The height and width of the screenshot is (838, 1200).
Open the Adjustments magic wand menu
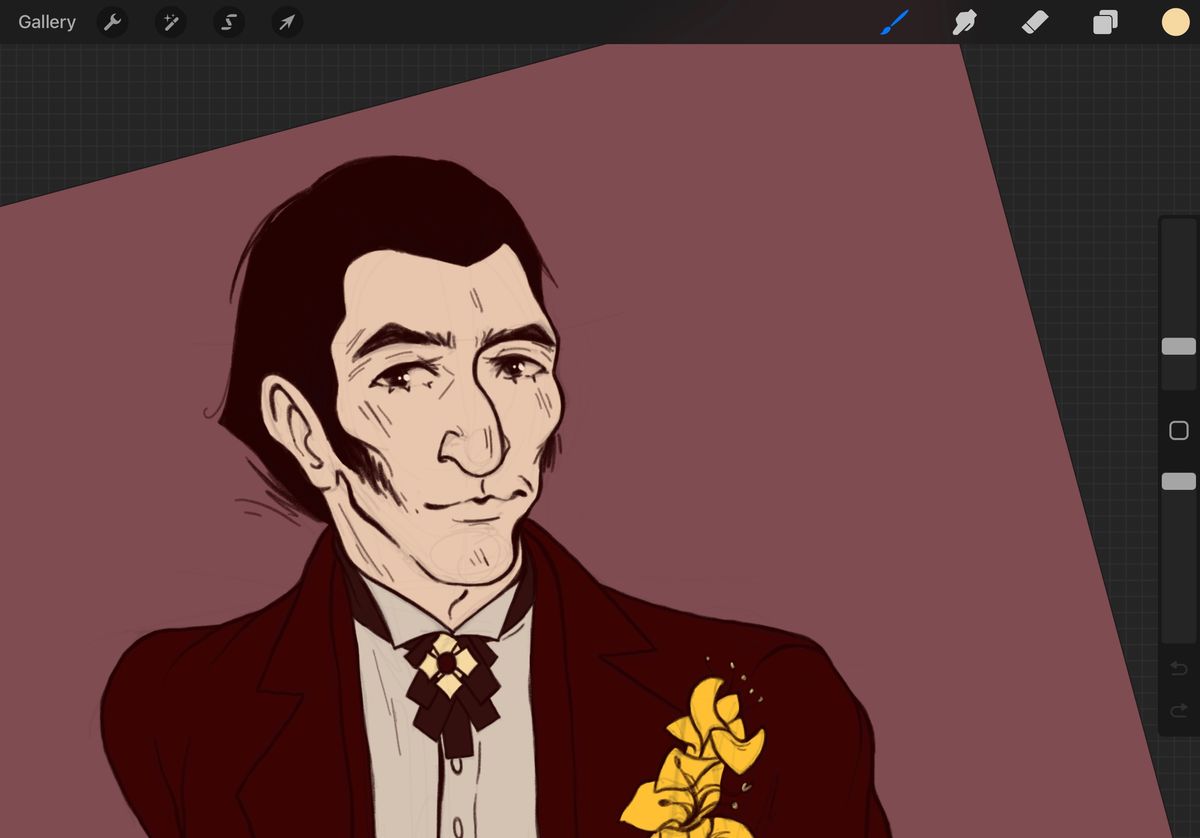(171, 22)
